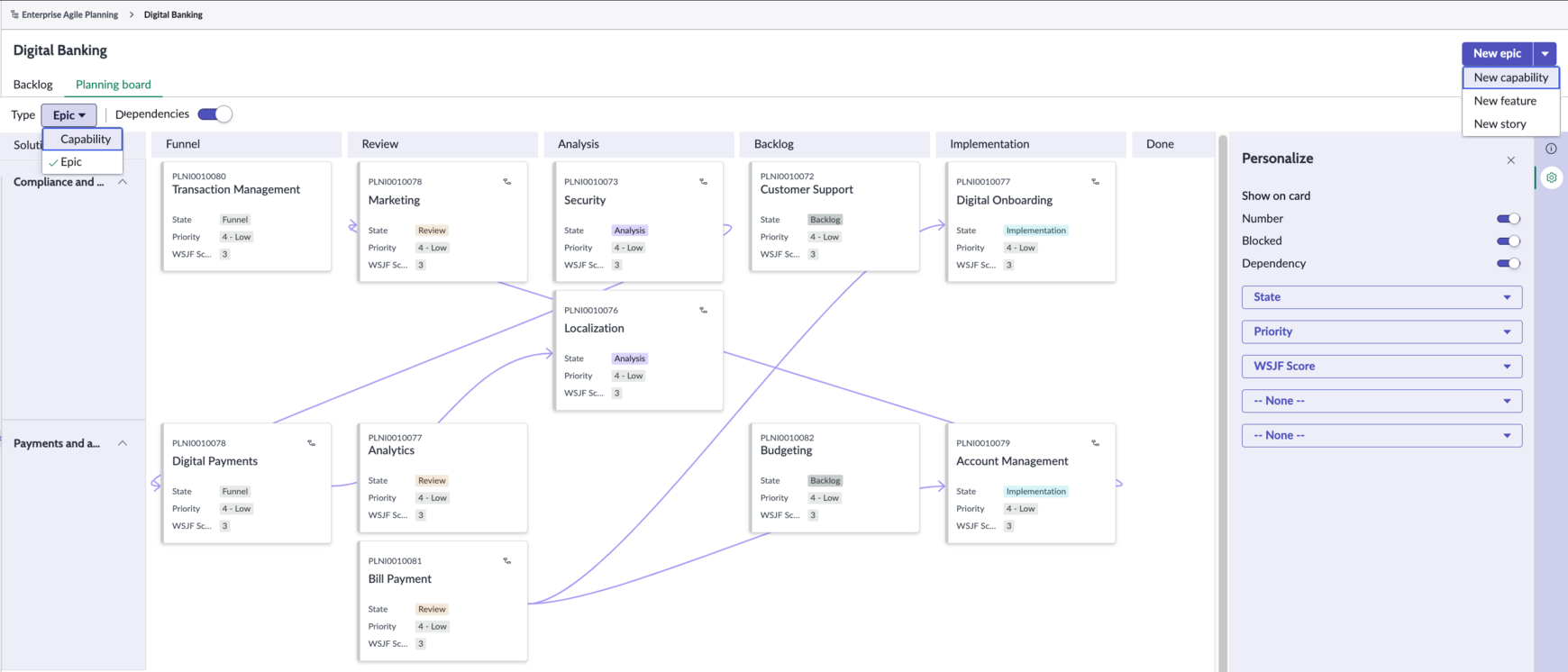The width and height of the screenshot is (1568, 672).
Task: Collapse the Compliance swimlane
Action: [x=123, y=182]
